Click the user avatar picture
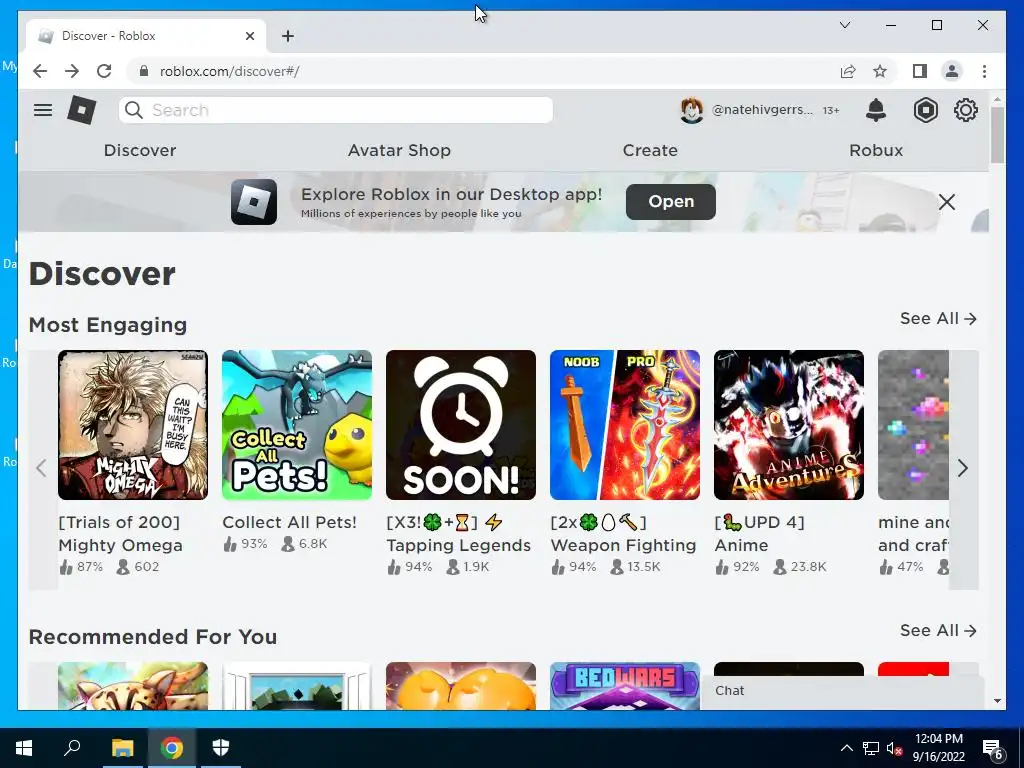 tap(692, 110)
